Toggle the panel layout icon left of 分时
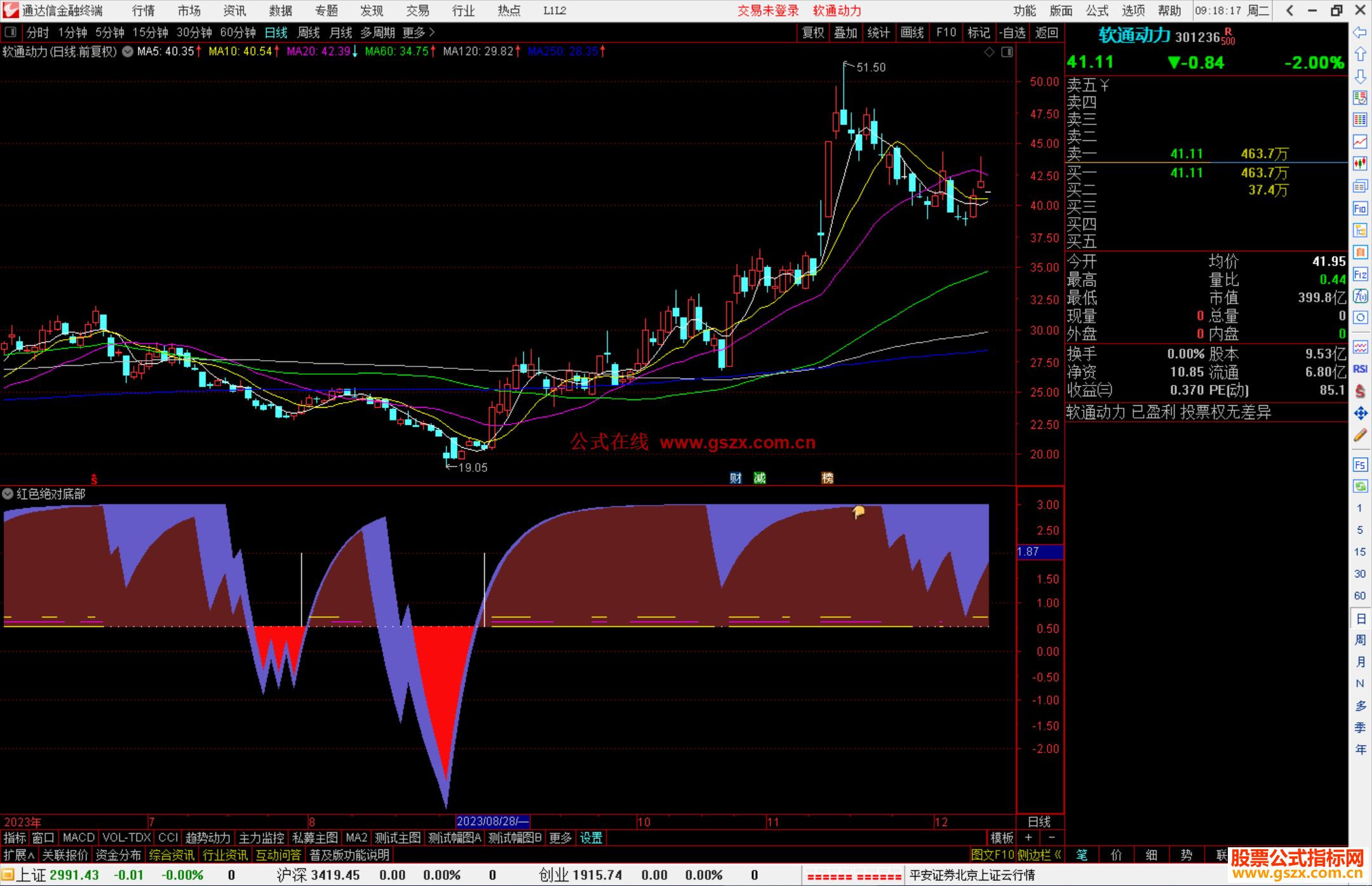Screen dimensions: 1372x886 coord(11,32)
